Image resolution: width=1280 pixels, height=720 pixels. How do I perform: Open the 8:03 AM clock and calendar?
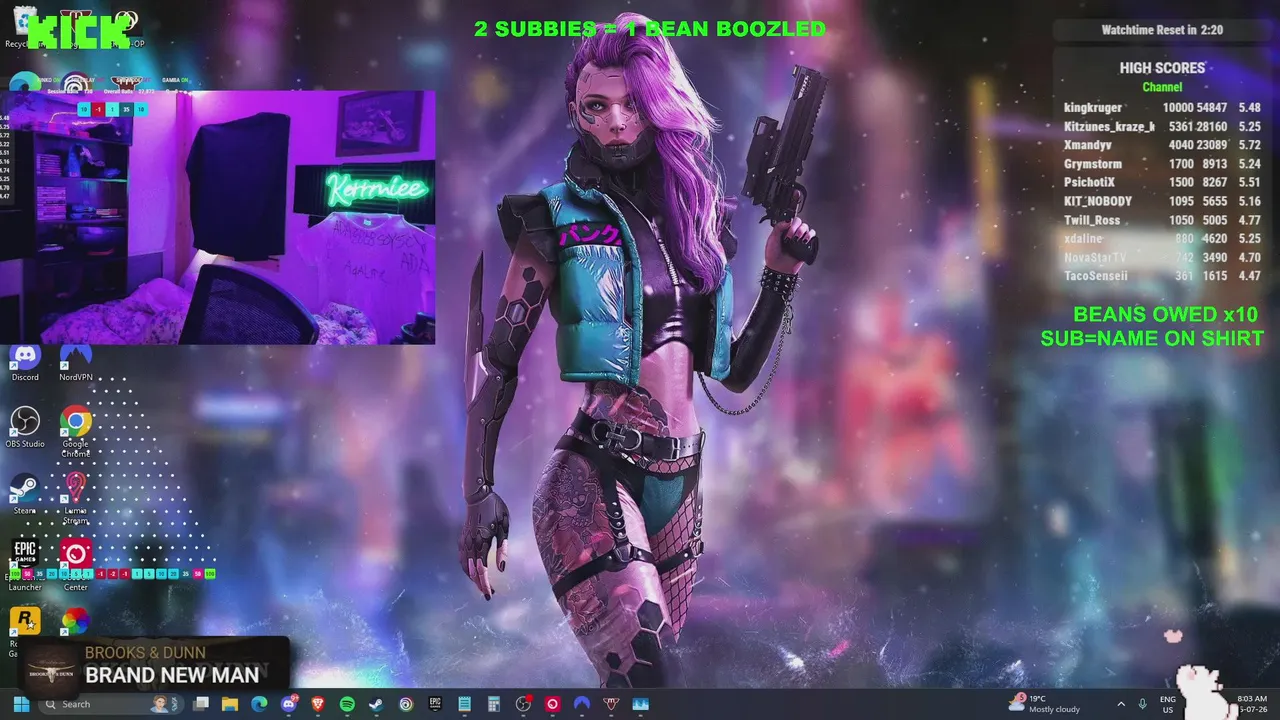[x=1252, y=704]
